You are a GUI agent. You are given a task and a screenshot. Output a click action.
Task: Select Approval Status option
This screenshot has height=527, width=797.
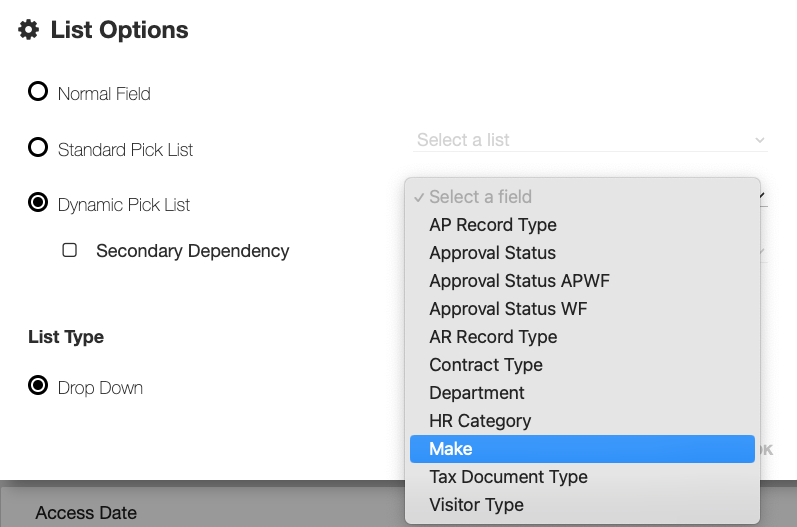492,253
